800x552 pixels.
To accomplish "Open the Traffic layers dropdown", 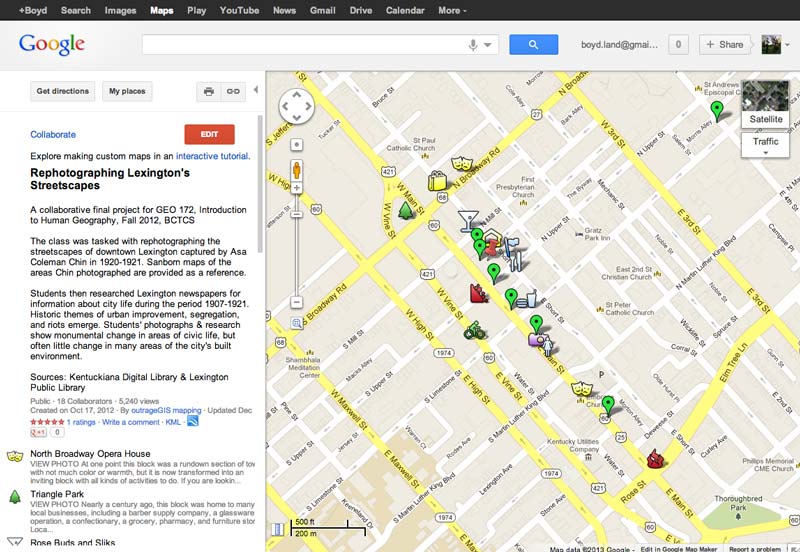I will [765, 145].
